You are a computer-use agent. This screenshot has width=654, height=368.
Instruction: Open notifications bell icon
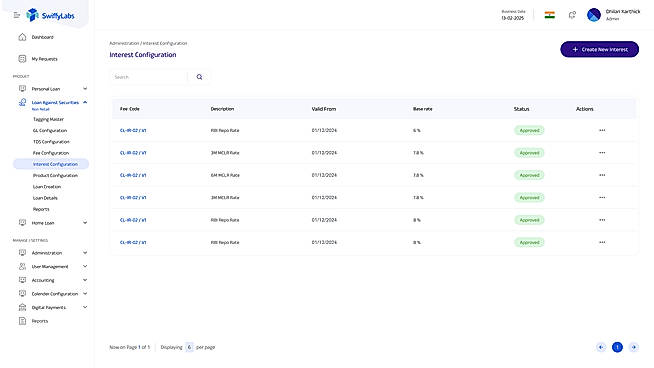coord(572,15)
